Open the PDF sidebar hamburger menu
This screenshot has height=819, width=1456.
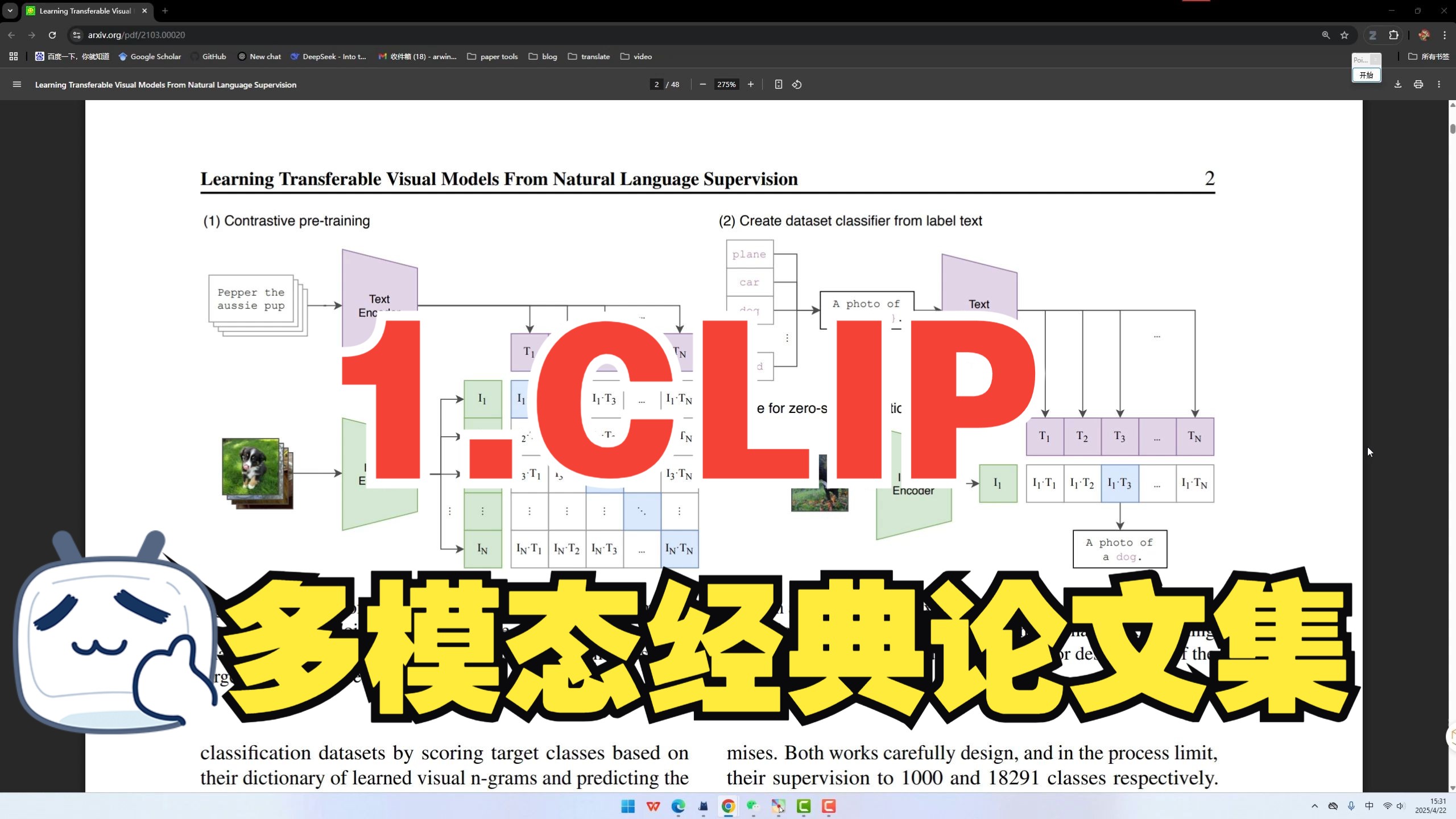(x=17, y=84)
